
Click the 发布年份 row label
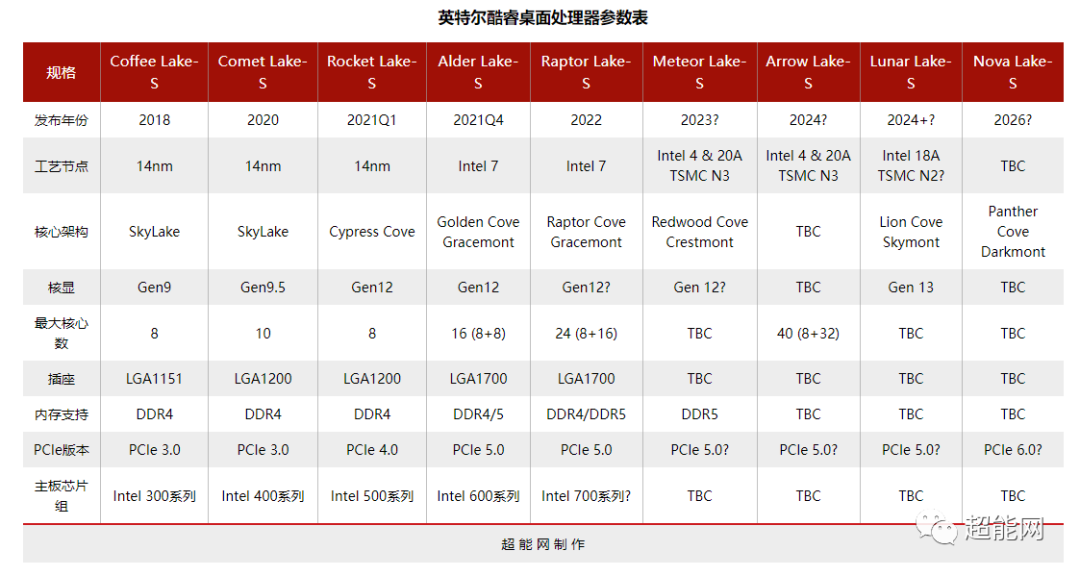tap(61, 120)
